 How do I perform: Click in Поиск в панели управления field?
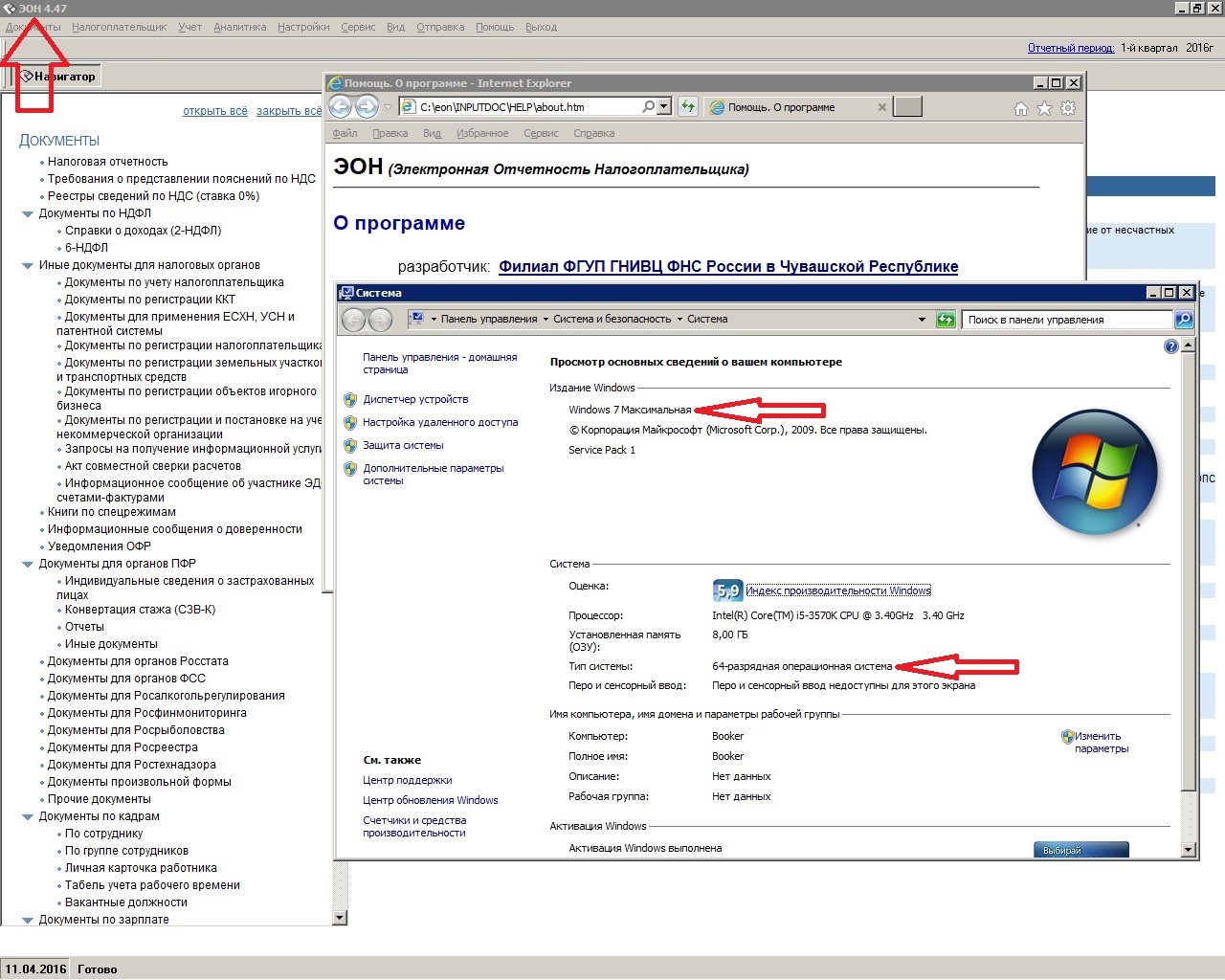[1067, 320]
